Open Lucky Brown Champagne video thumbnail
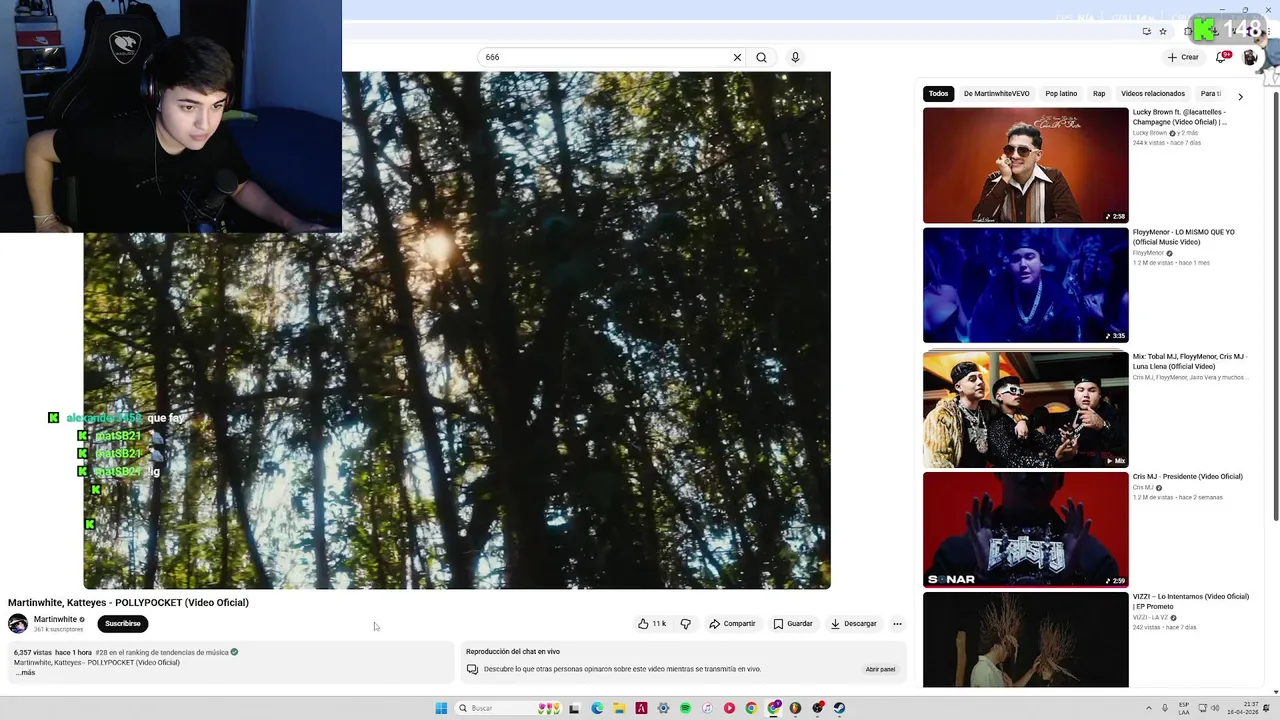Image resolution: width=1280 pixels, height=720 pixels. pos(1025,165)
